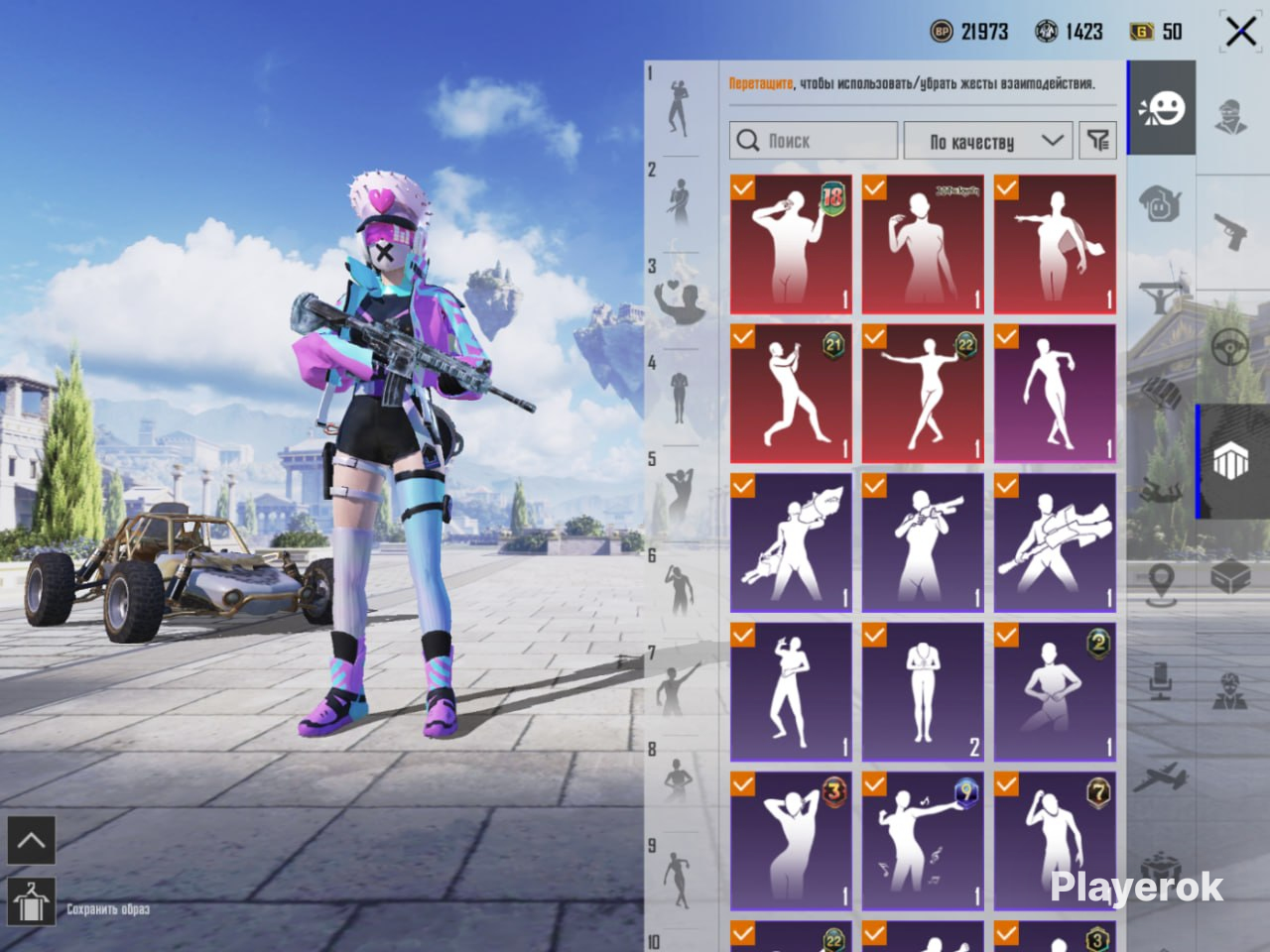Expand the up-arrow panel button

tap(31, 842)
